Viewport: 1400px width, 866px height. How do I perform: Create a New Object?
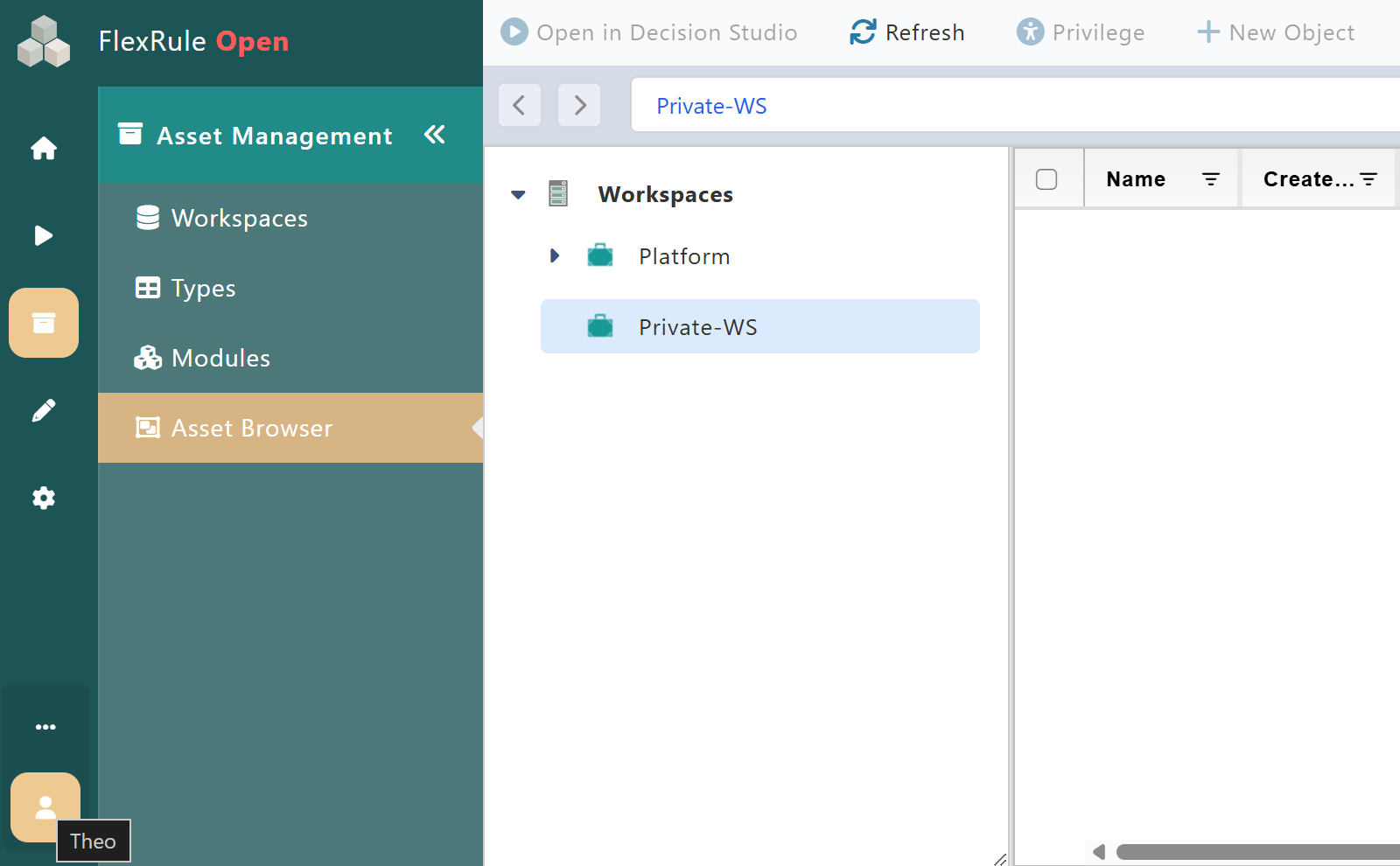tap(1276, 32)
